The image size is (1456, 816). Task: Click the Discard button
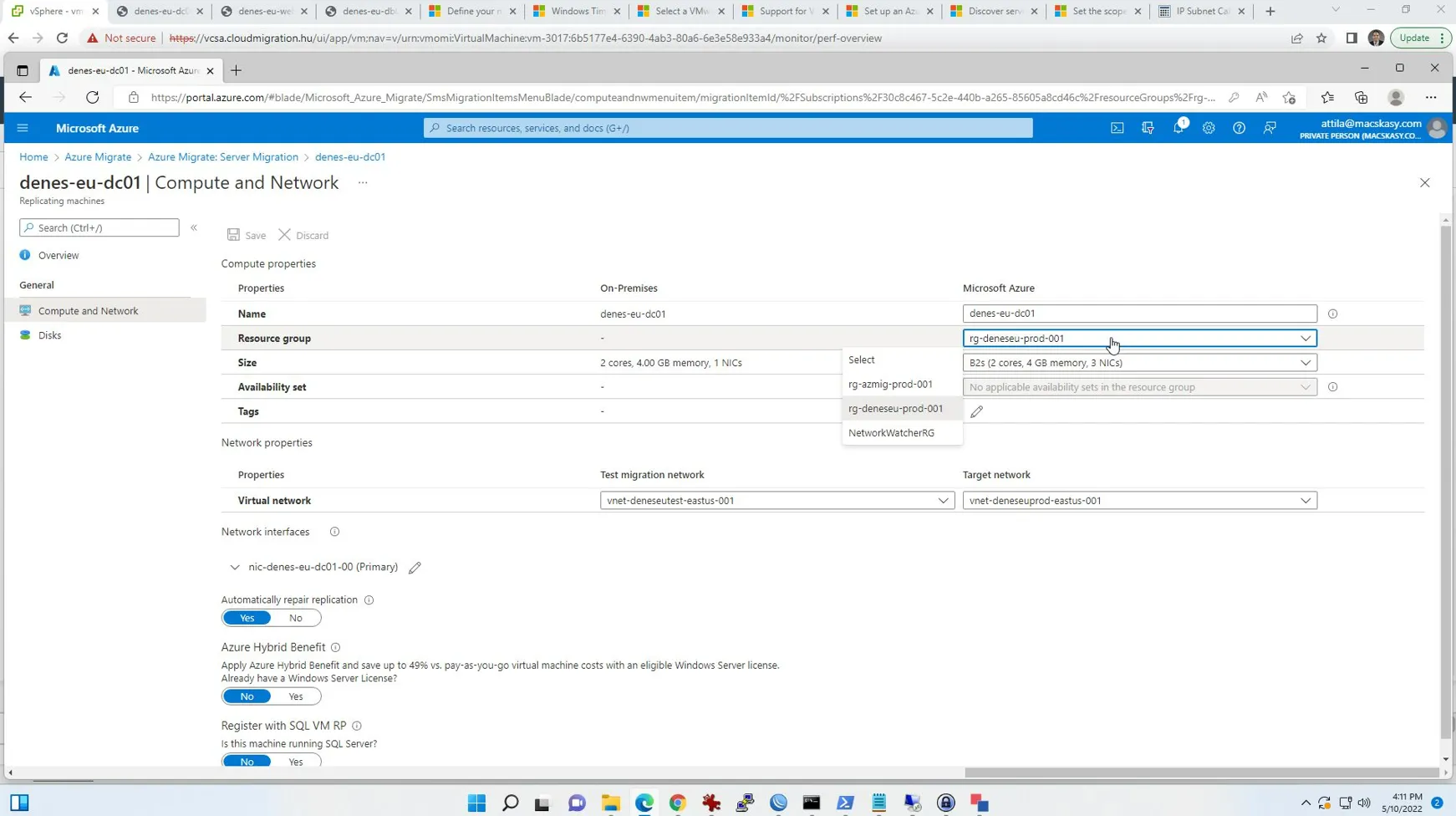coord(304,236)
